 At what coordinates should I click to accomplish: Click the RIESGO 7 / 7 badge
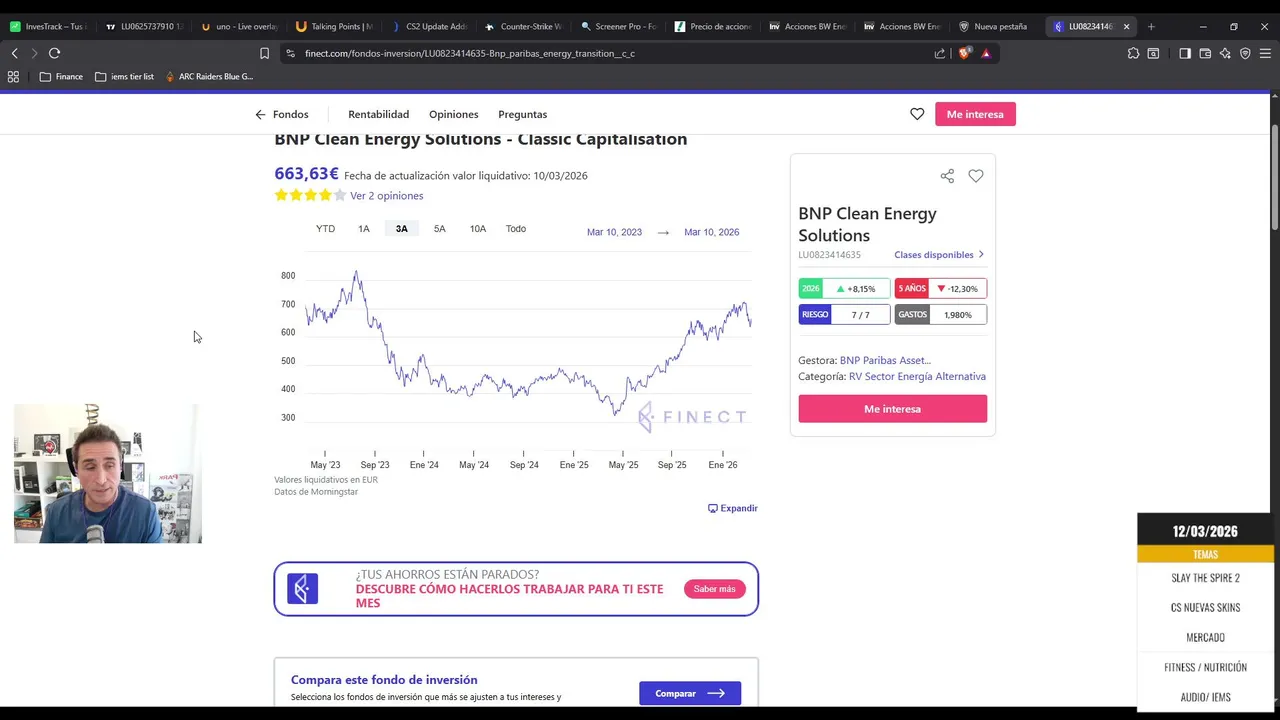click(844, 315)
